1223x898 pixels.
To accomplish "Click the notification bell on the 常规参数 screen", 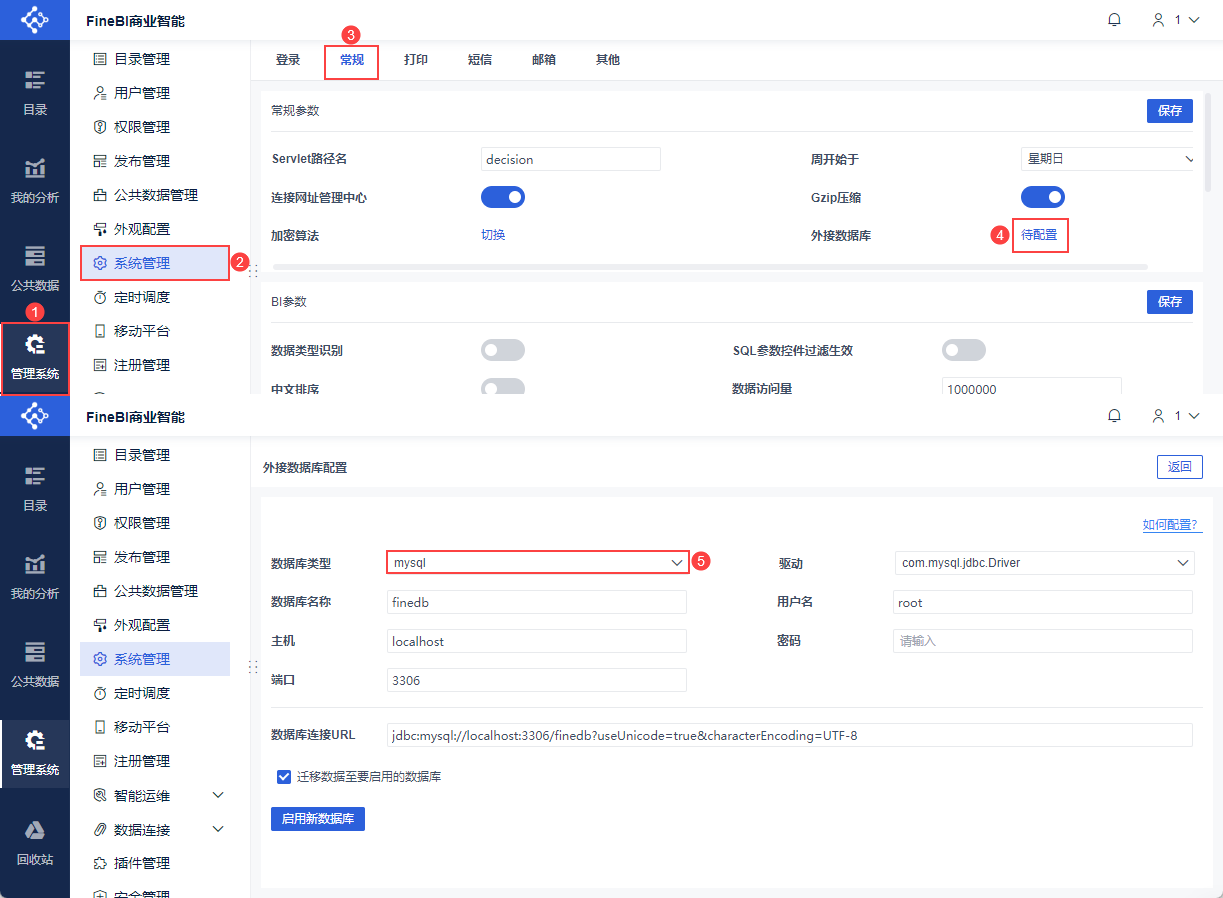I will click(1114, 20).
